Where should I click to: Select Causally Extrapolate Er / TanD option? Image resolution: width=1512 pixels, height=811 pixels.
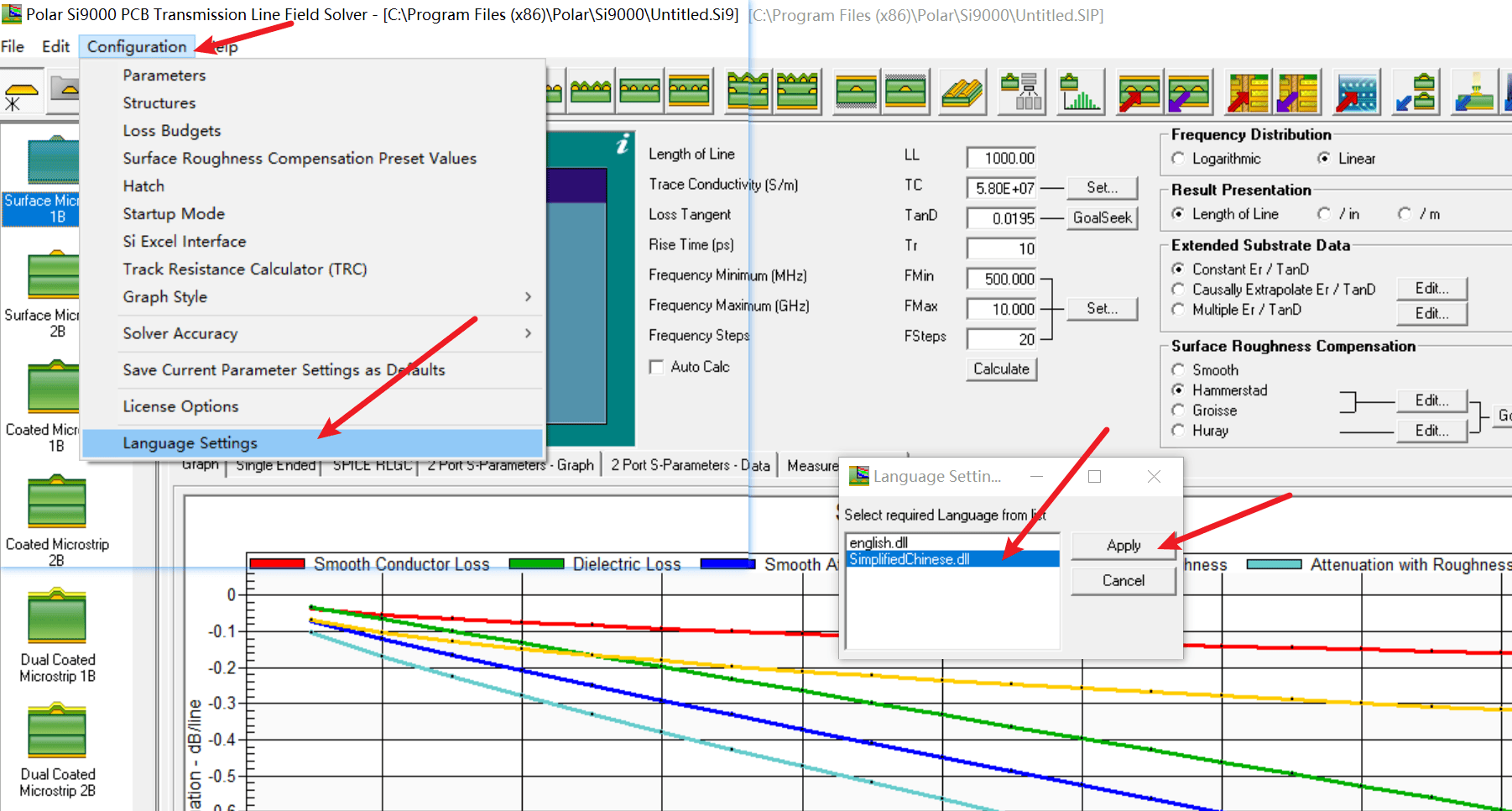tap(1178, 290)
